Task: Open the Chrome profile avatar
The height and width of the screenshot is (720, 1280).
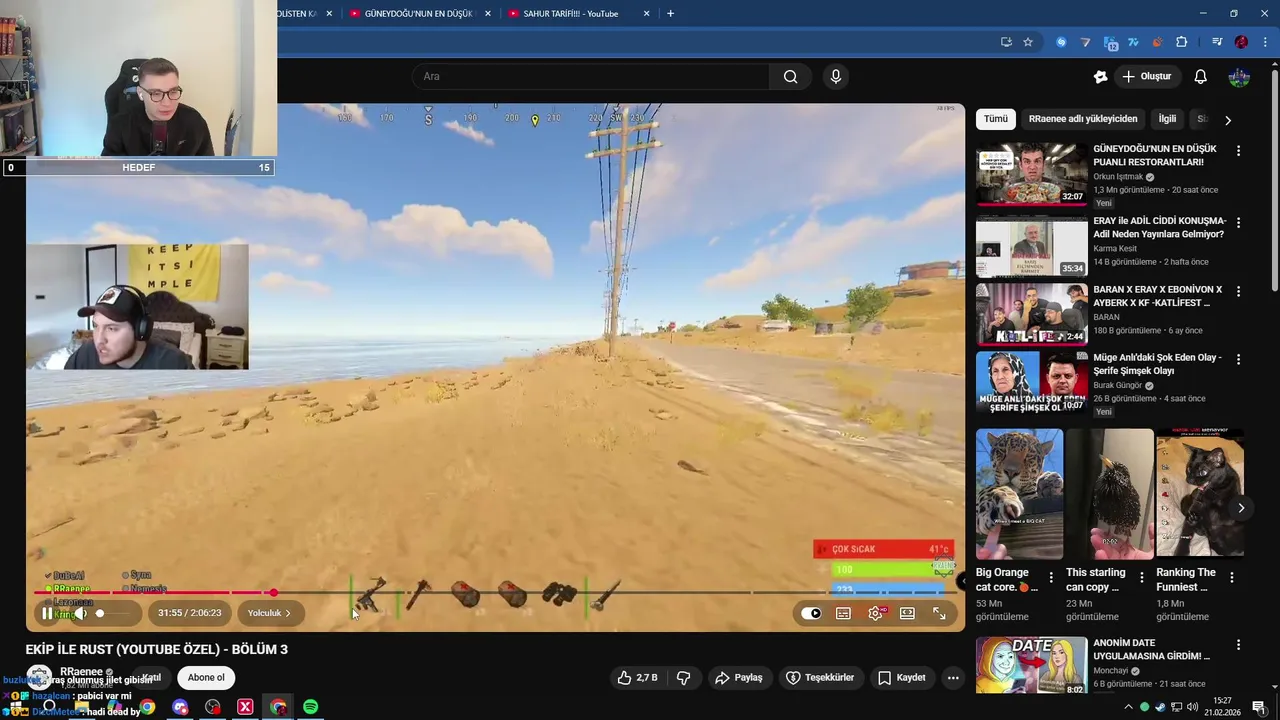Action: pos(1241,42)
